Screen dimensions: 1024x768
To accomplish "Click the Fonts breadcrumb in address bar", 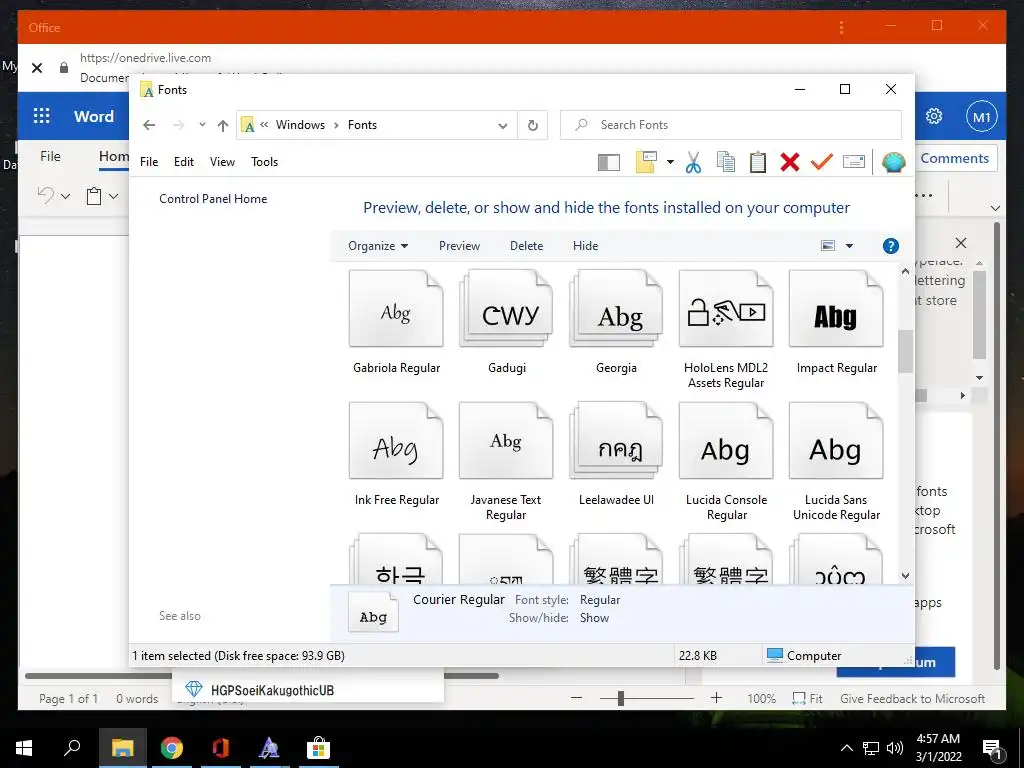I will point(362,125).
